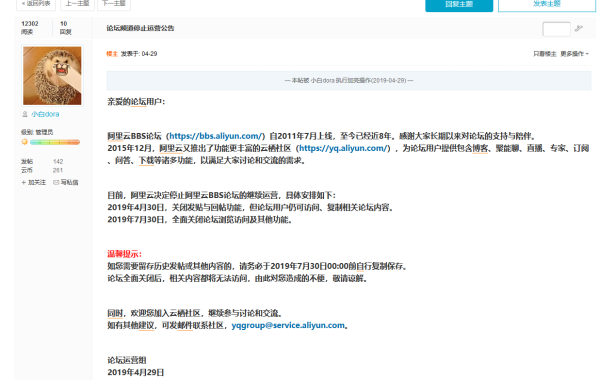Click the rainbow user level bar
616x380 pixels.
[x=55, y=142]
